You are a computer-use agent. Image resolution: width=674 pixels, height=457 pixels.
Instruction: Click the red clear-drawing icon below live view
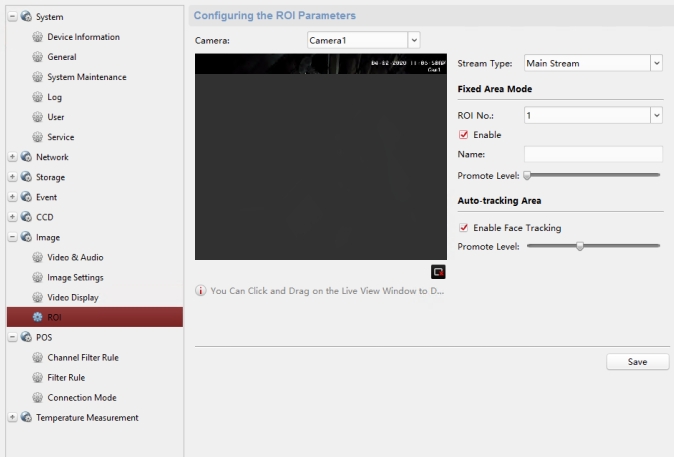pyautogui.click(x=438, y=271)
